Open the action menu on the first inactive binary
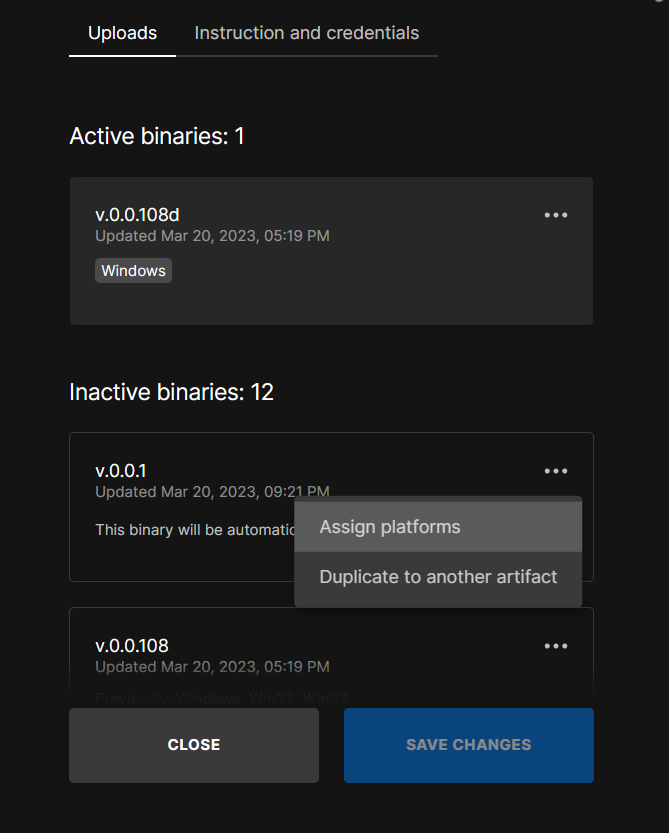Image resolution: width=669 pixels, height=833 pixels. pos(556,470)
